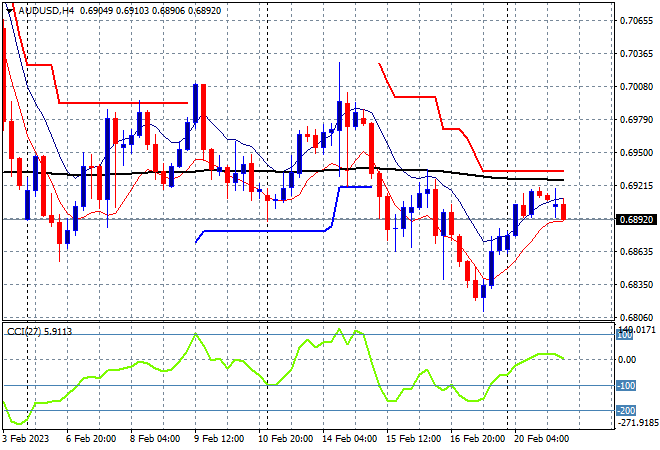Click the 0.70080 price scale label
The width and height of the screenshot is (660, 450).
click(636, 87)
